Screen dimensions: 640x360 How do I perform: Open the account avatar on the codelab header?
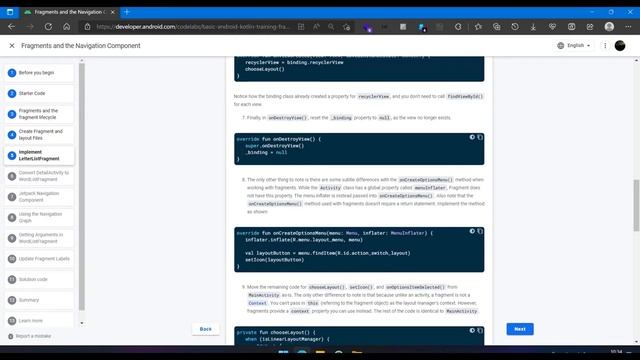[620, 46]
